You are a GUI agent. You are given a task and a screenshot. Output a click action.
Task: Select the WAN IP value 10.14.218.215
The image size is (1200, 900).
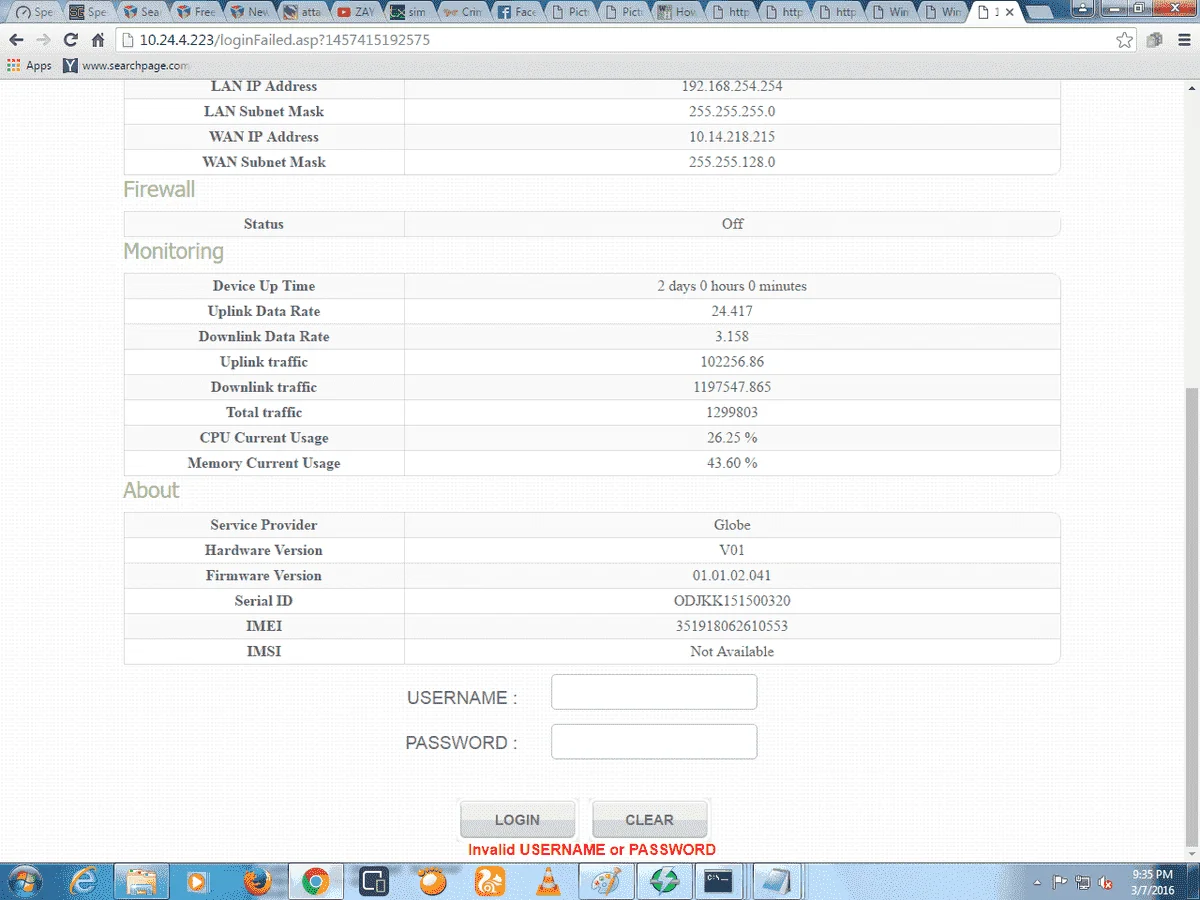(732, 137)
